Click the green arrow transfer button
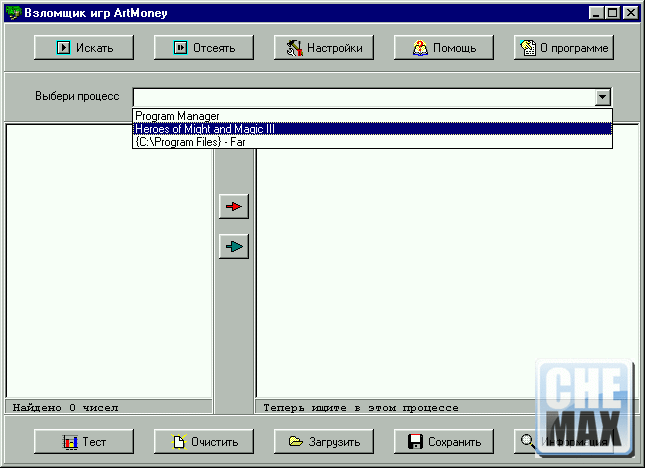Screen dimensions: 645x468 (234, 246)
